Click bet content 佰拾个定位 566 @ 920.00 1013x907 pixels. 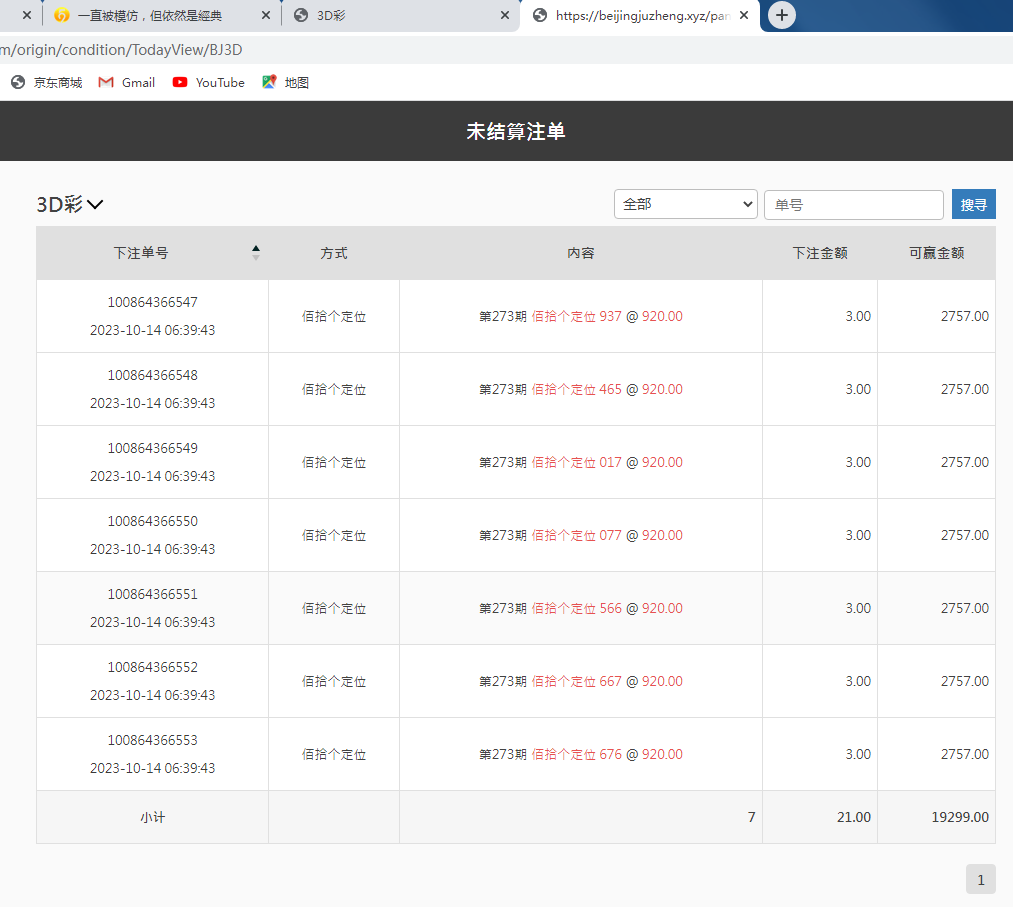tap(607, 608)
